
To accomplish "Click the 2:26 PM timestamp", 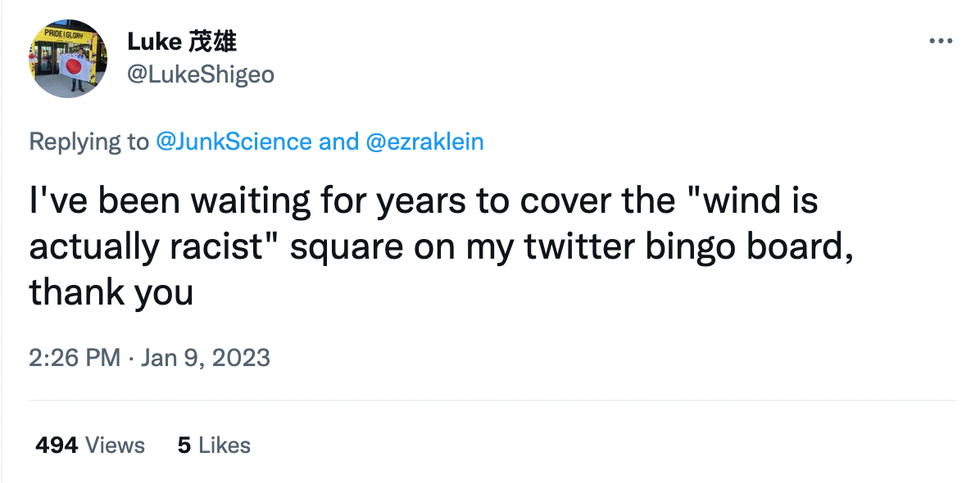I will pos(75,357).
